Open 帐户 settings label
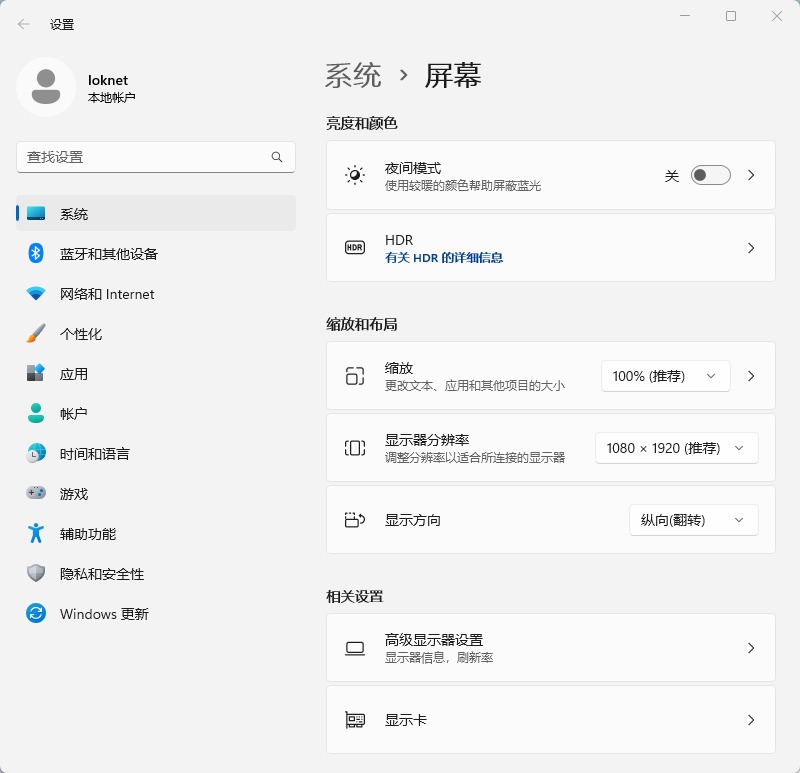This screenshot has width=800, height=773. click(73, 413)
